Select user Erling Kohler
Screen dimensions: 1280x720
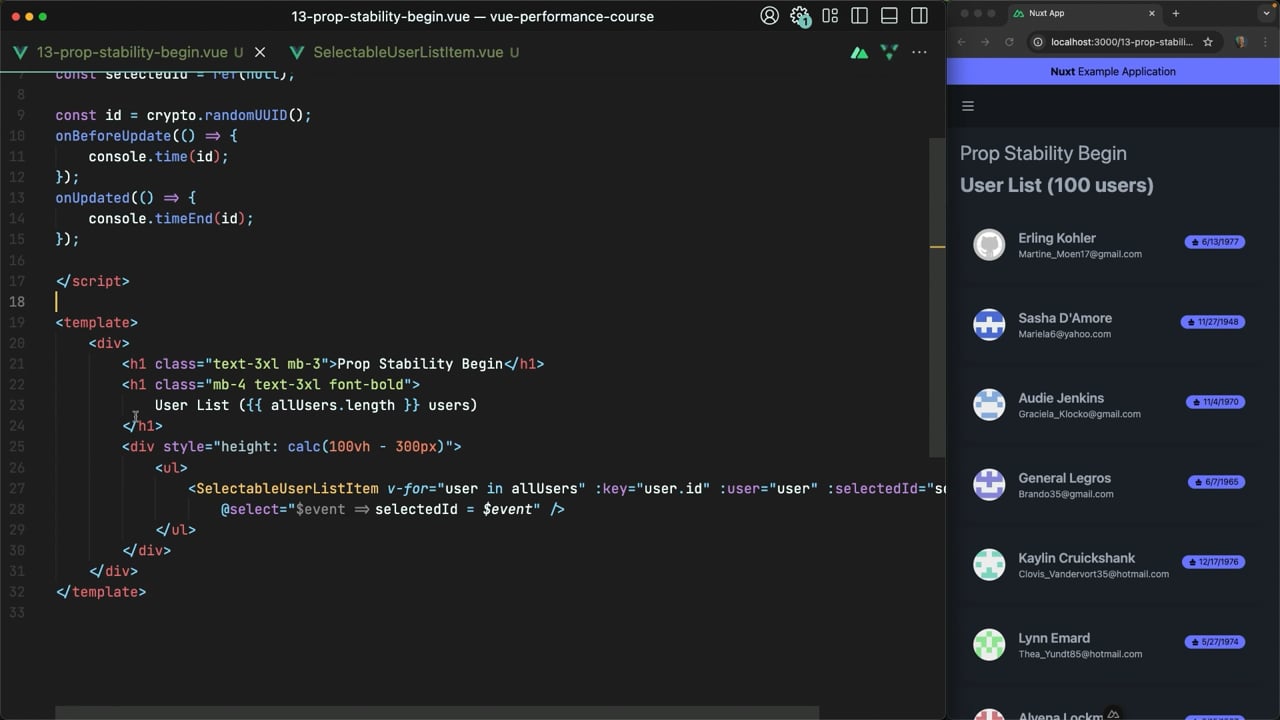pyautogui.click(x=1112, y=245)
